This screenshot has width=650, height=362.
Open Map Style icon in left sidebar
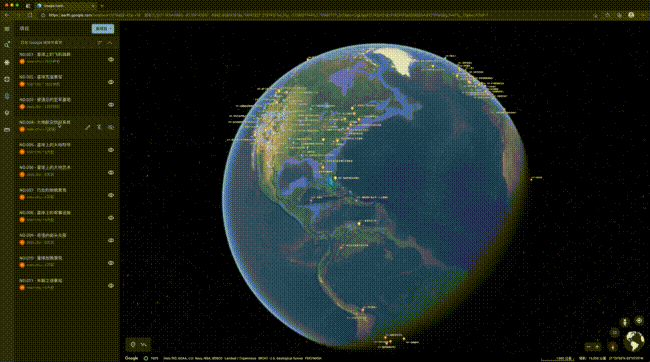pyautogui.click(x=7, y=113)
